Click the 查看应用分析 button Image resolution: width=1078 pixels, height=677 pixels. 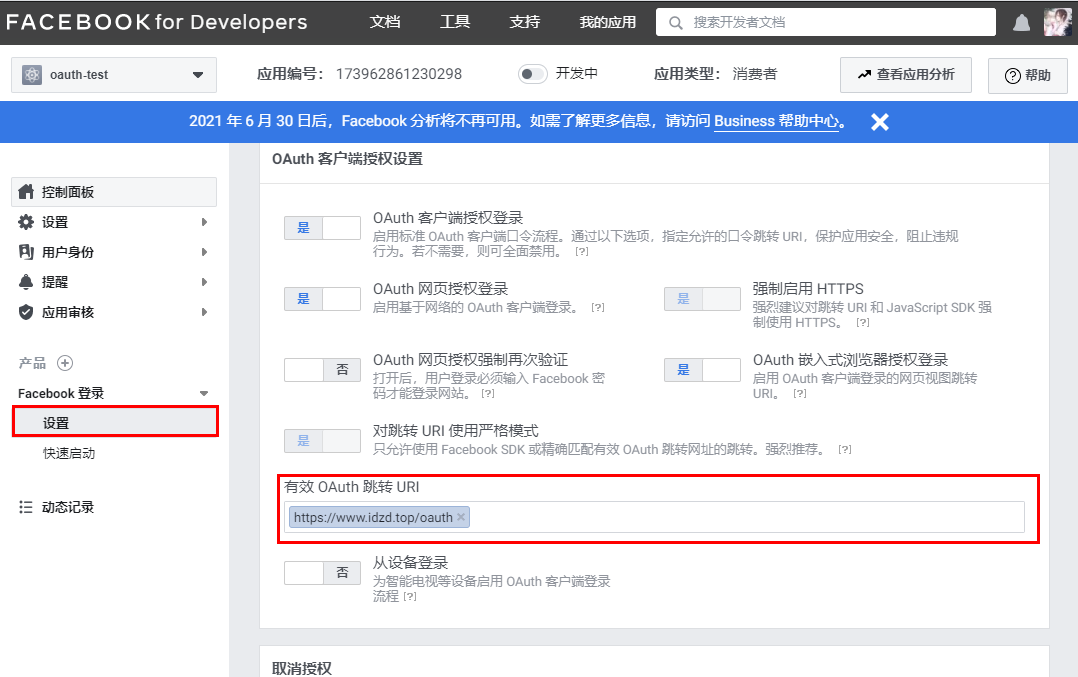pos(905,75)
